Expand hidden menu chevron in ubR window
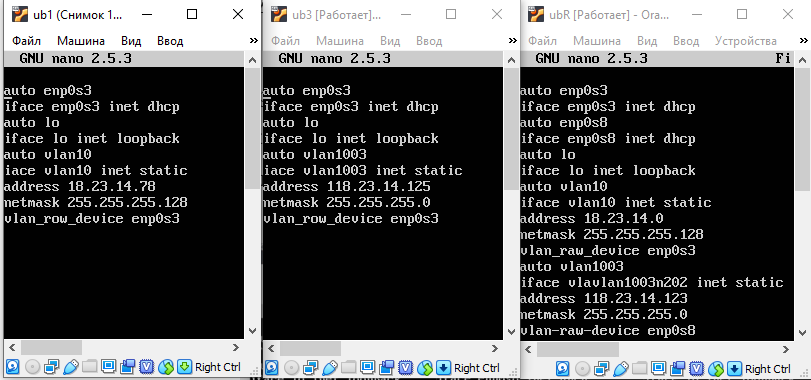811x380 pixels. [803, 40]
